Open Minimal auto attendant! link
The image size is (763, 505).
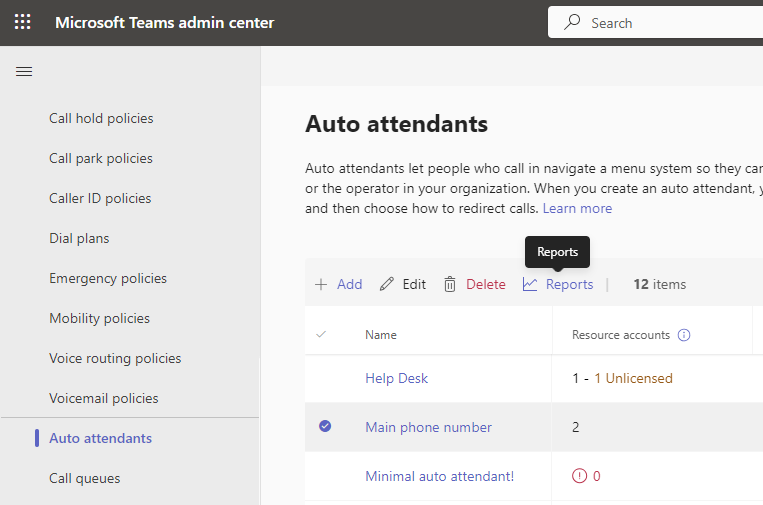439,476
